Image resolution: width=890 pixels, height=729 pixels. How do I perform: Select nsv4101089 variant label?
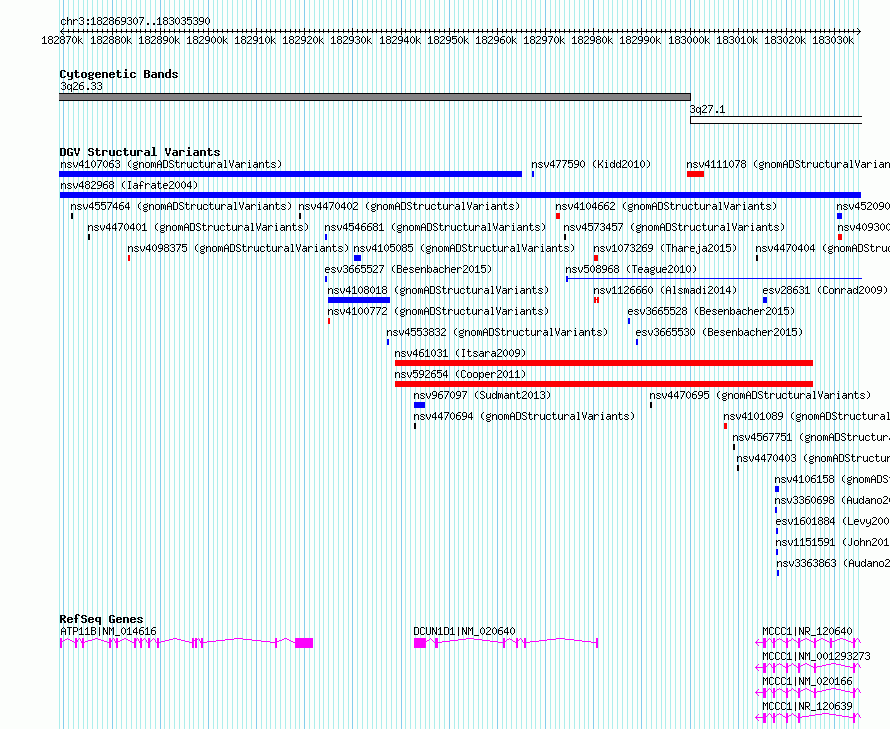click(807, 416)
